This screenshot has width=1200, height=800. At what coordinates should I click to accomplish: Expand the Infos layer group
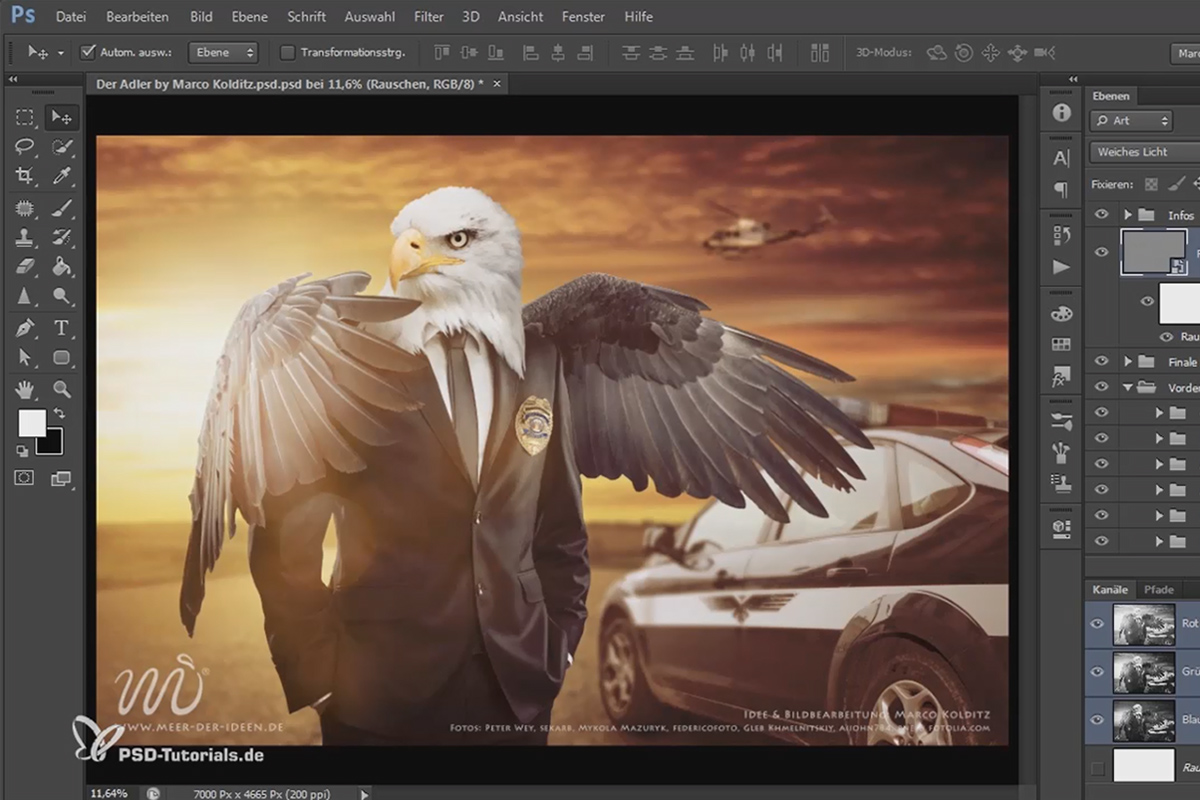1127,215
